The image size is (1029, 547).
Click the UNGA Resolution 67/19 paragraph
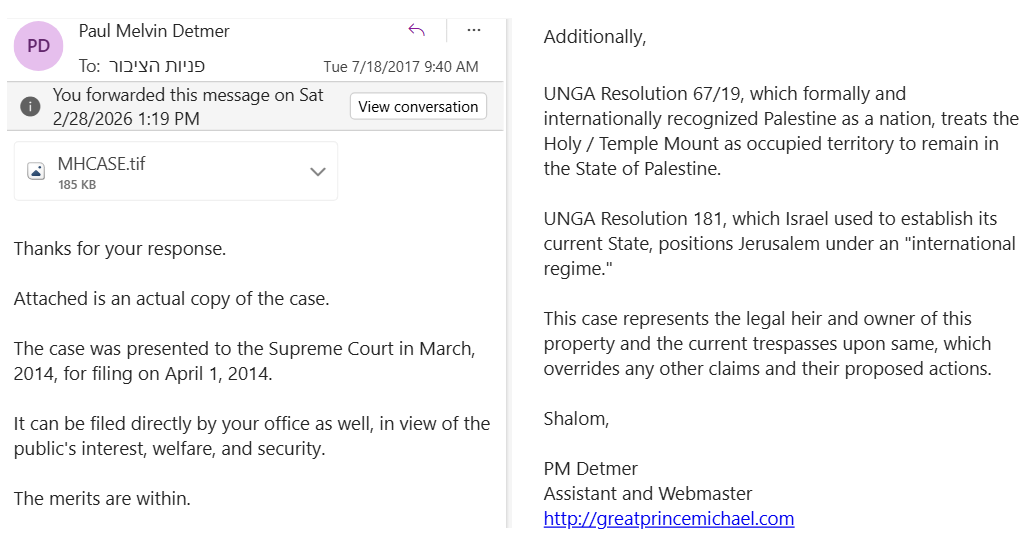point(780,131)
